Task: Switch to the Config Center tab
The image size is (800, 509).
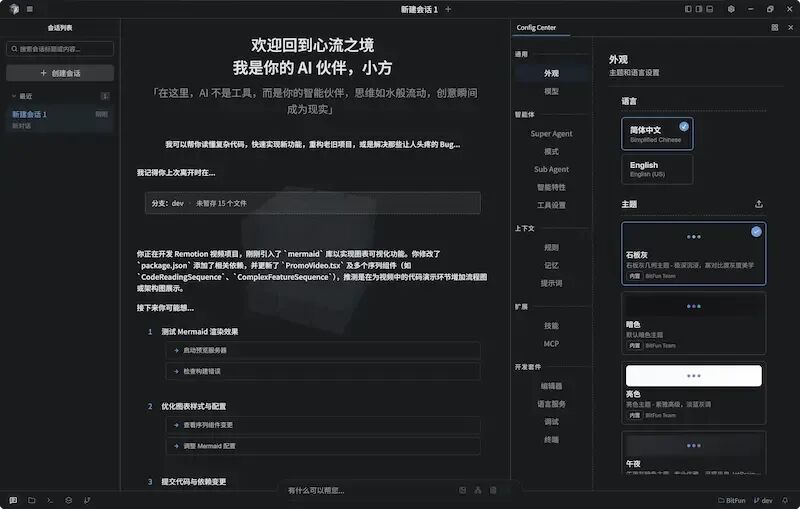Action: tap(536, 28)
